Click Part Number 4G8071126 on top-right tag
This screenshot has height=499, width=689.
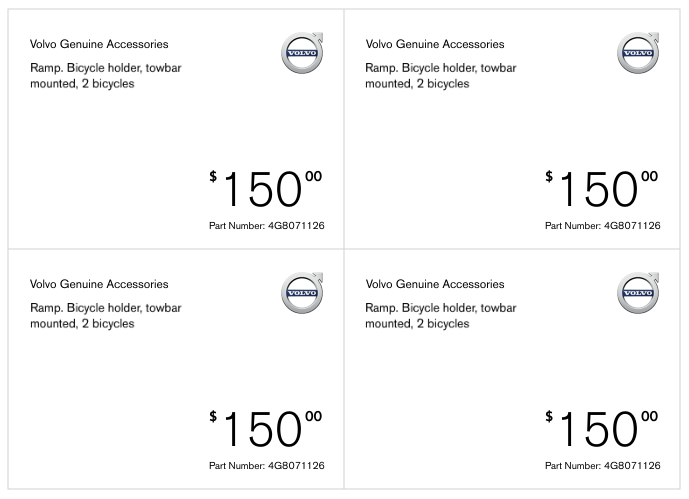tap(602, 226)
